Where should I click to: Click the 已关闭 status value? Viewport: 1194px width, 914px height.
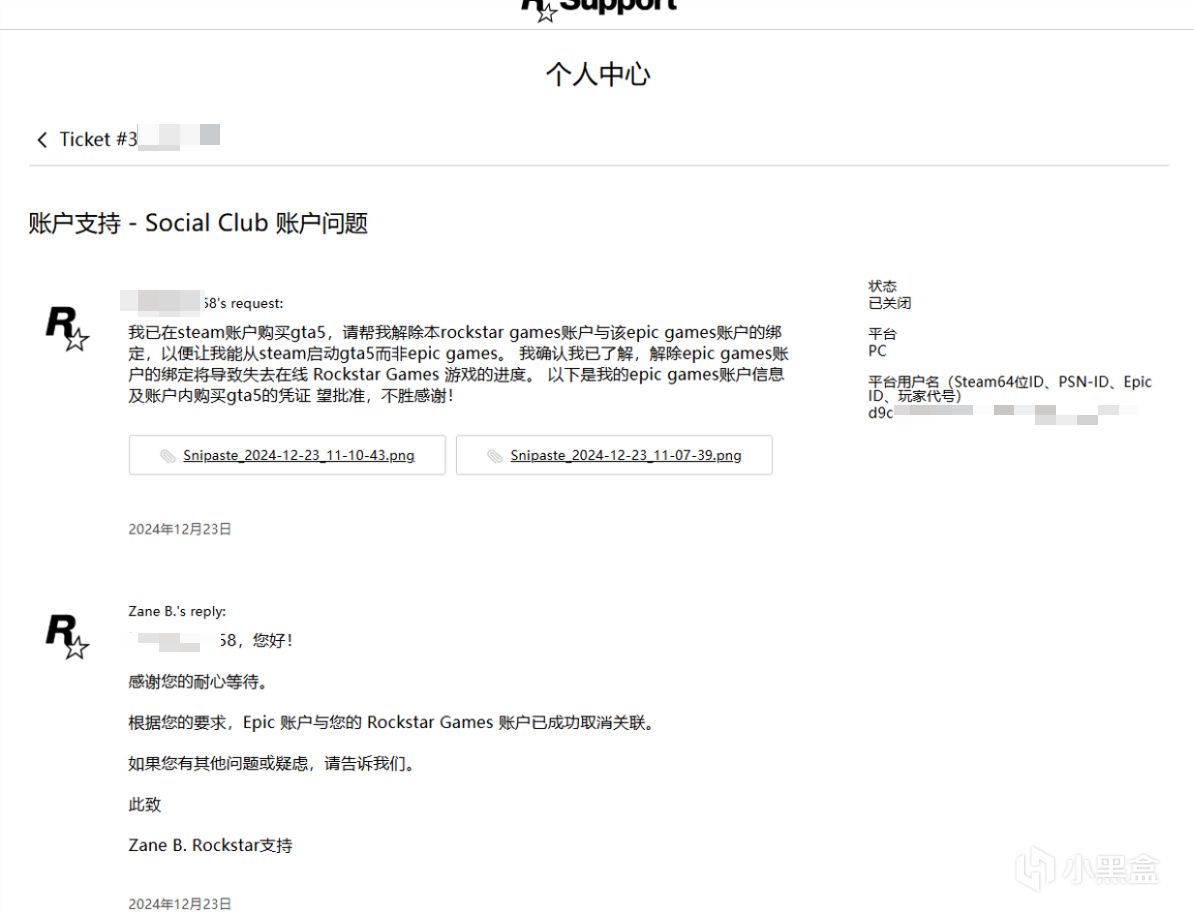pyautogui.click(x=889, y=303)
